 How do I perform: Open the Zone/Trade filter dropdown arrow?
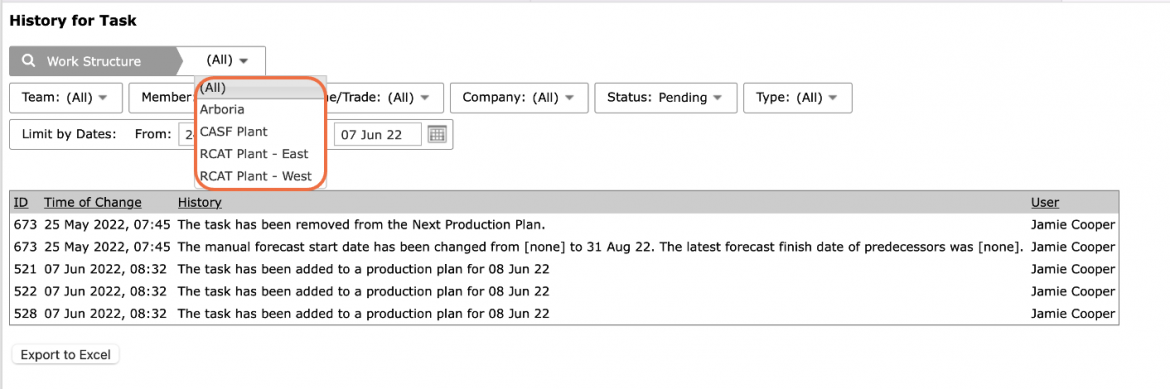[425, 98]
